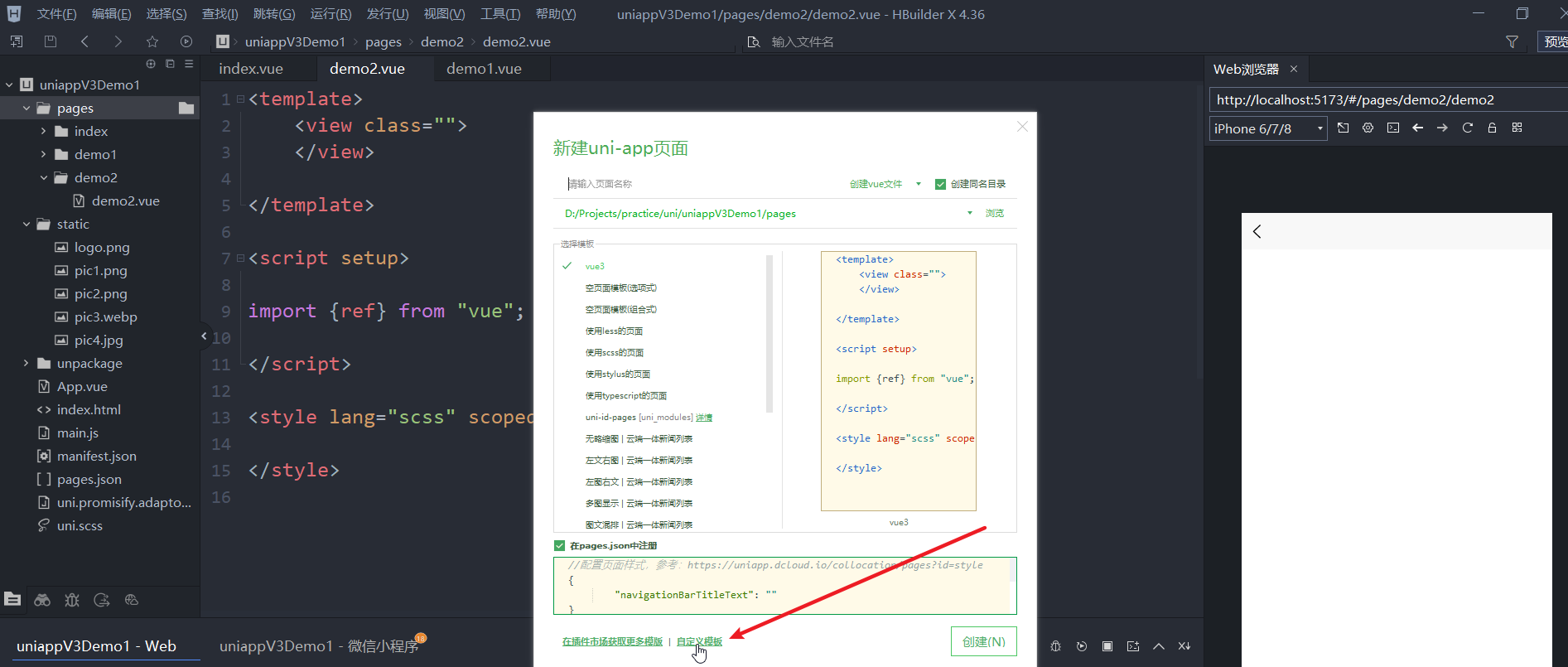Click the console bug icon at bottom

click(1055, 646)
